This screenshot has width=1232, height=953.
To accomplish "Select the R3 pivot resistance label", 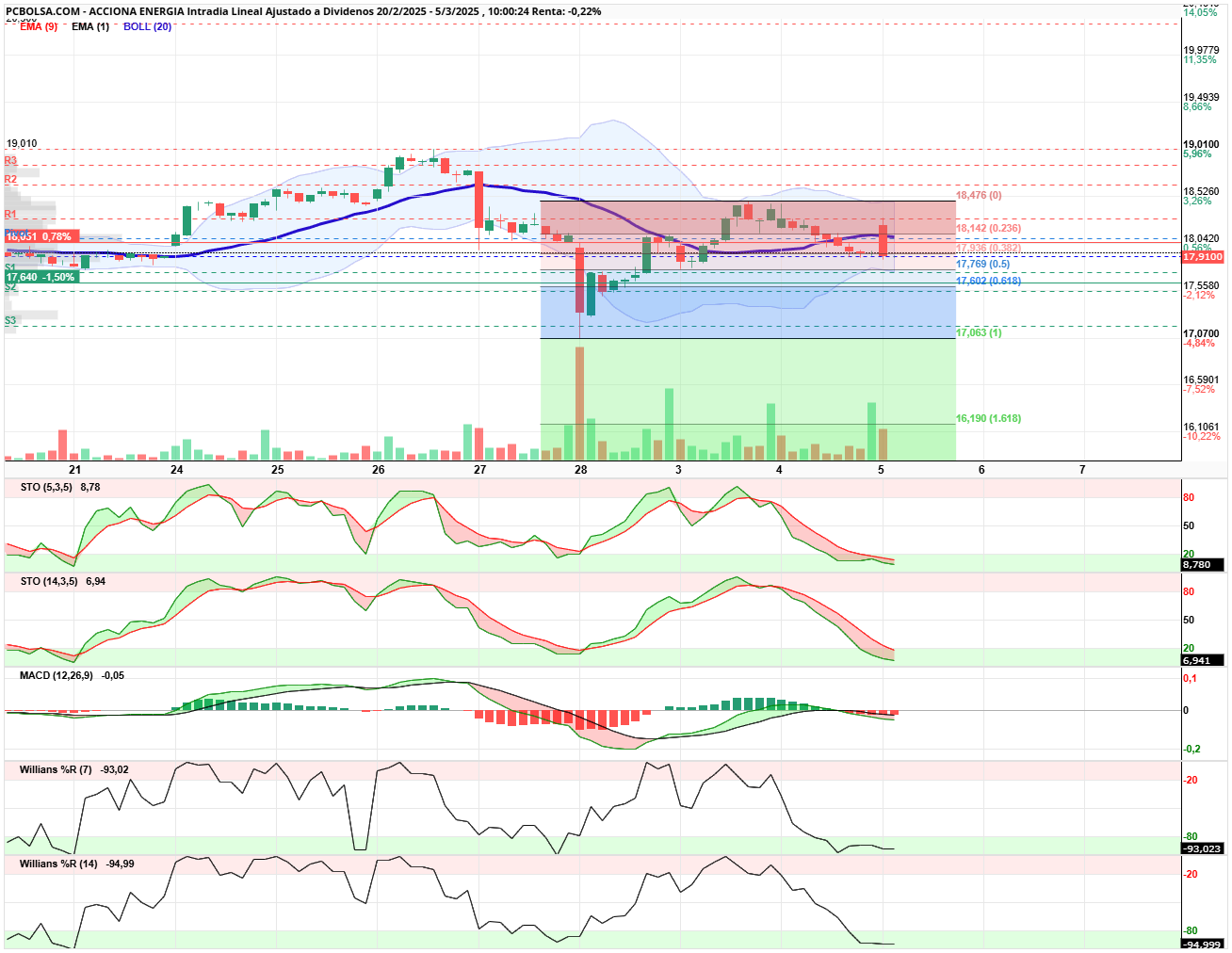I will pos(10,161).
